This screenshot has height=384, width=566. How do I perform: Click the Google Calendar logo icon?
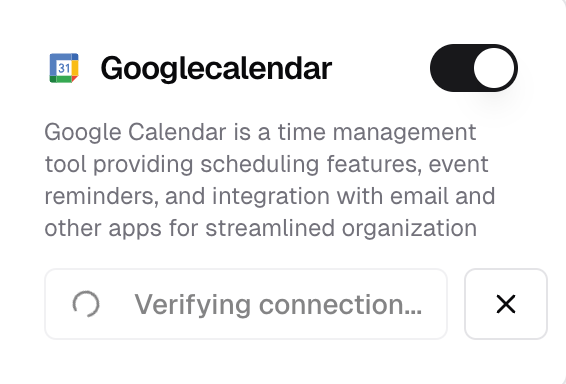(64, 68)
